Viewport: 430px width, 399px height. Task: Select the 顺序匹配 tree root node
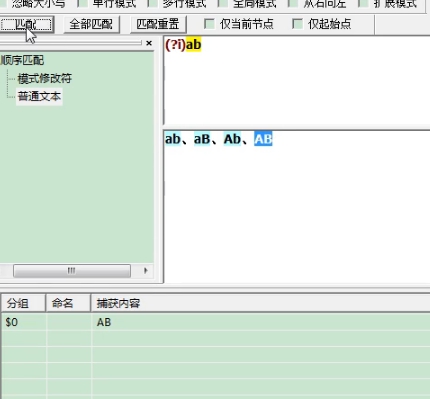pos(22,60)
